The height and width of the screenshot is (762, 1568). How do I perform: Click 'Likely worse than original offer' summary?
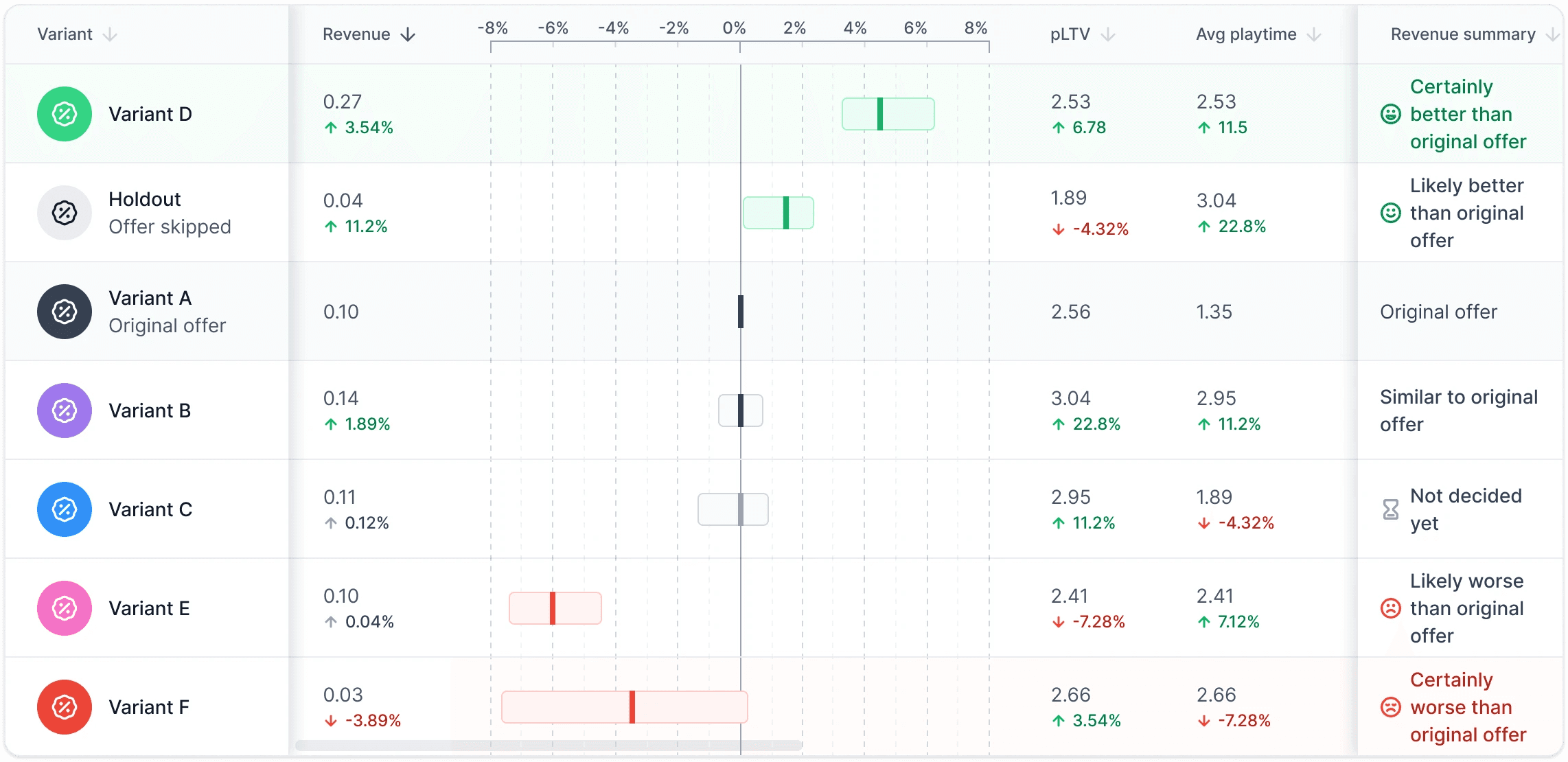(x=1467, y=608)
